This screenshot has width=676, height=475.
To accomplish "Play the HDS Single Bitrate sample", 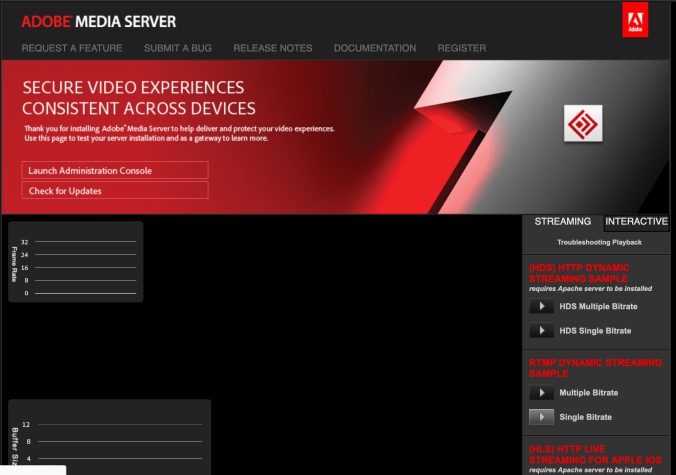I will pos(541,331).
